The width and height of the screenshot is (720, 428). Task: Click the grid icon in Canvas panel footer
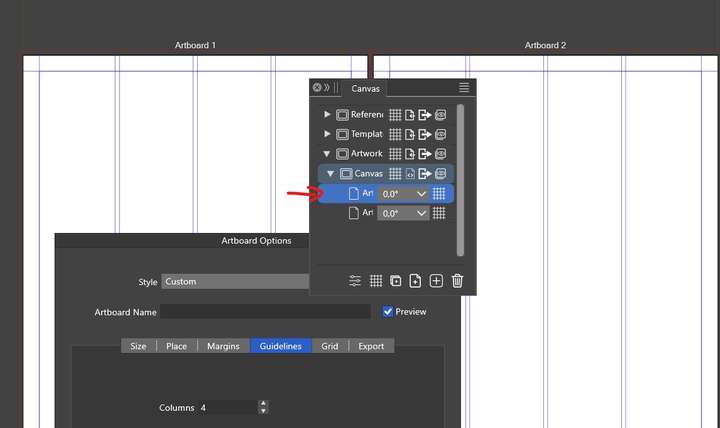click(x=376, y=281)
